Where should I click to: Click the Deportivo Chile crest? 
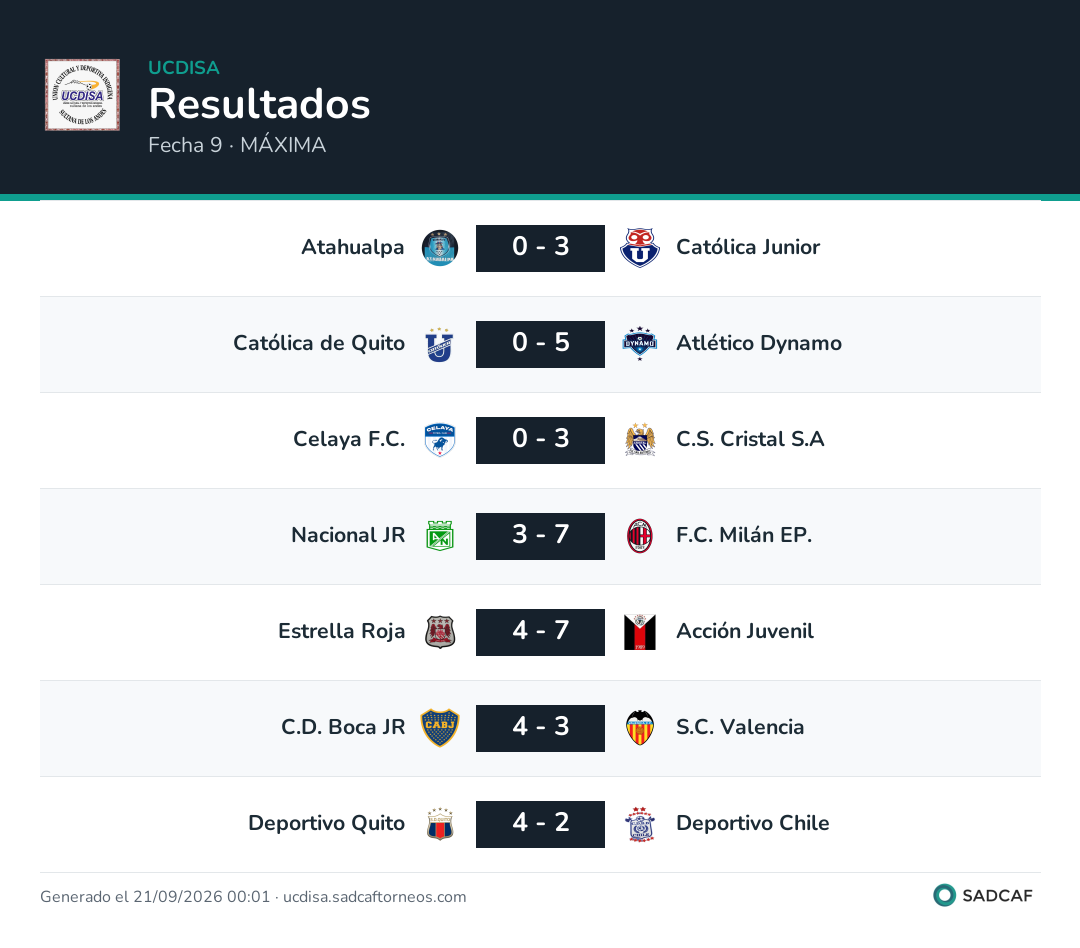tap(640, 824)
